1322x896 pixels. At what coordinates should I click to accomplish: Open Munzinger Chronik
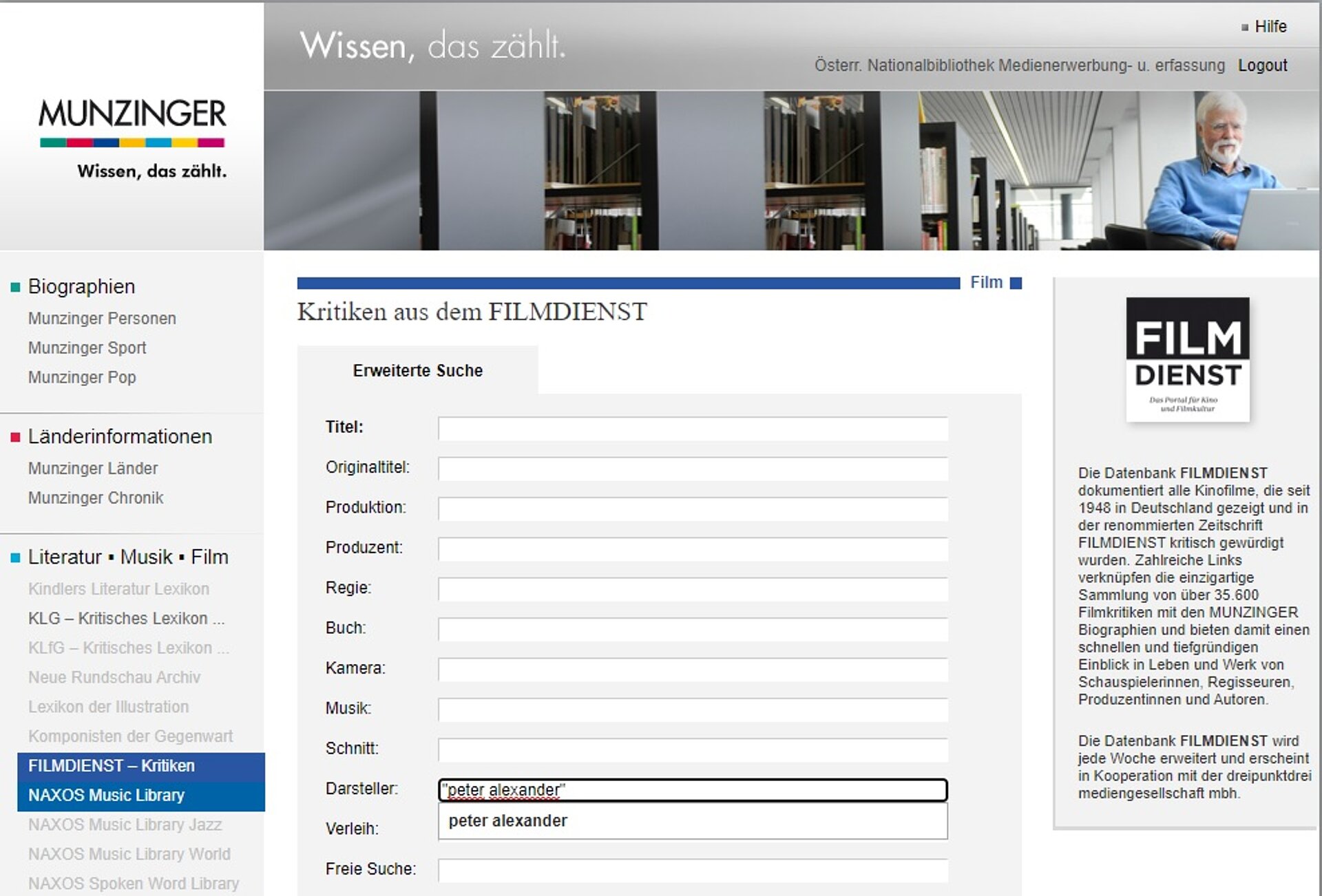coord(96,498)
